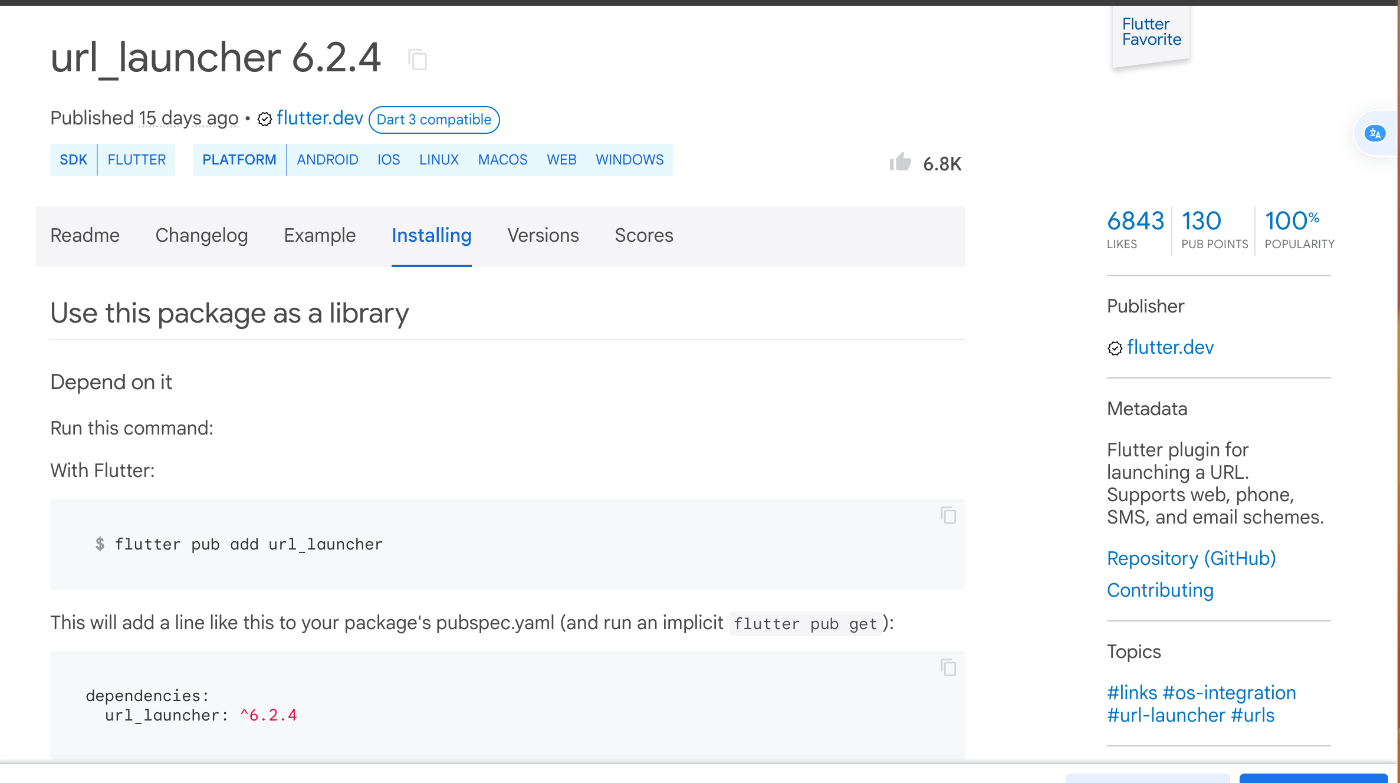Copy the url_launcher 6.2.4 title
1400x783 pixels.
[x=418, y=60]
